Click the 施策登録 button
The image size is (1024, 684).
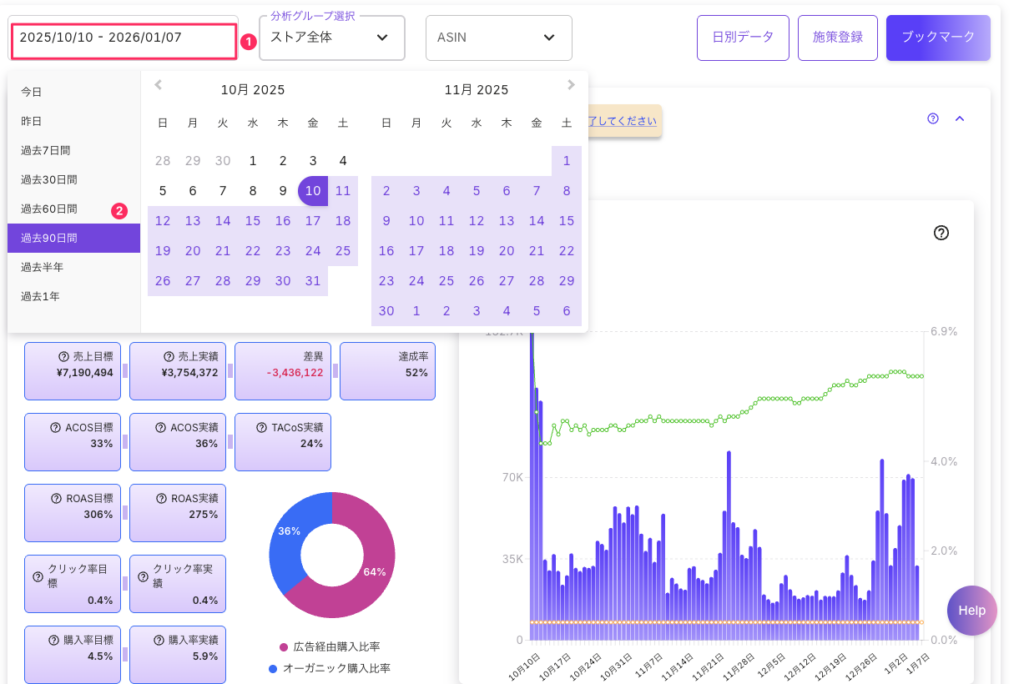[837, 37]
